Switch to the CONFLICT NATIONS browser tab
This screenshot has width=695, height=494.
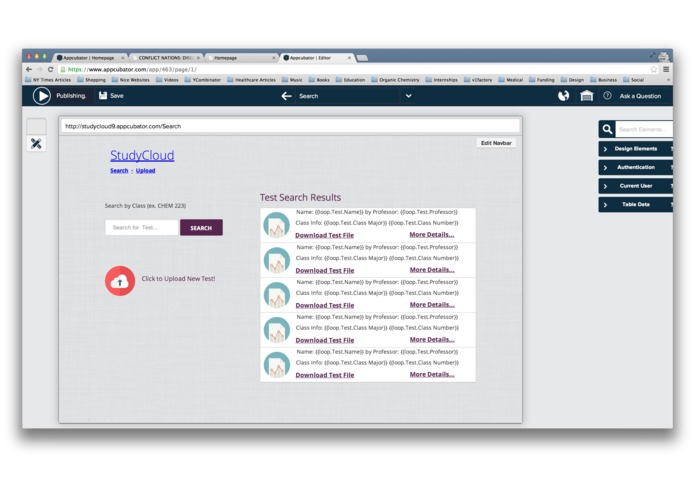[166, 58]
